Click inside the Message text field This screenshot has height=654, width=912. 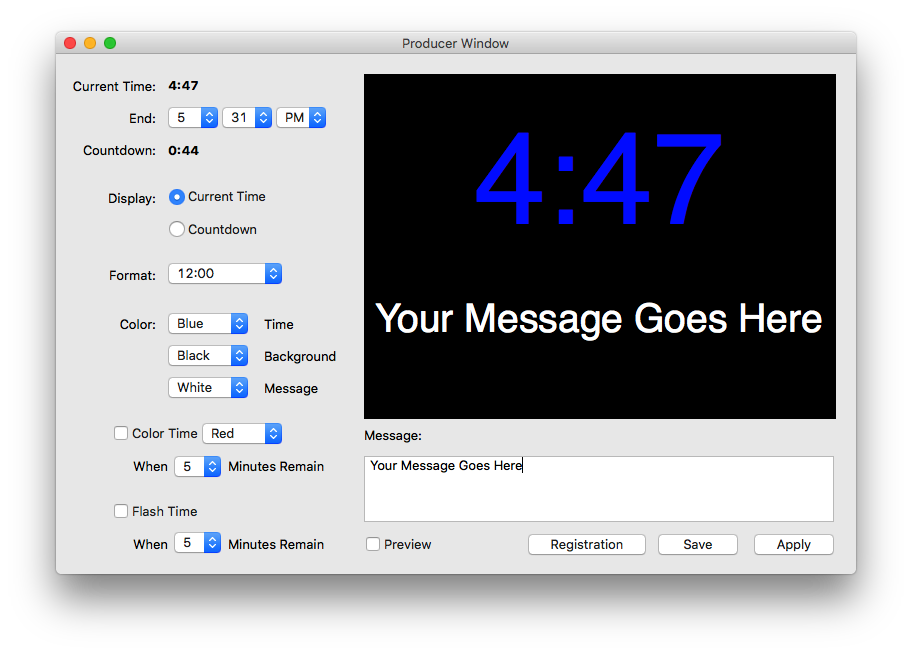598,488
